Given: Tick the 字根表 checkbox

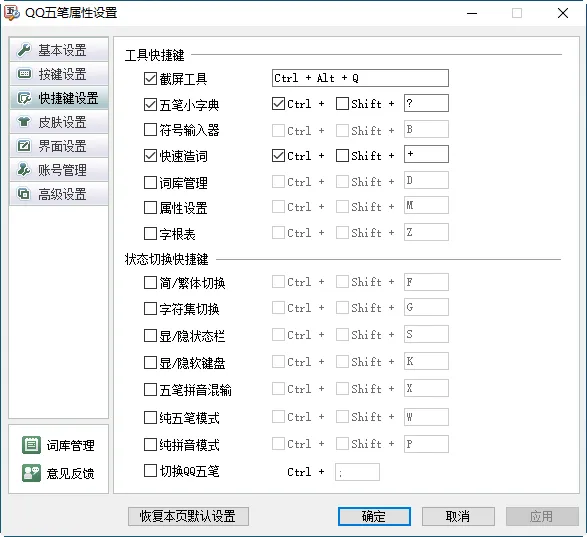Looking at the screenshot, I should pyautogui.click(x=150, y=233).
